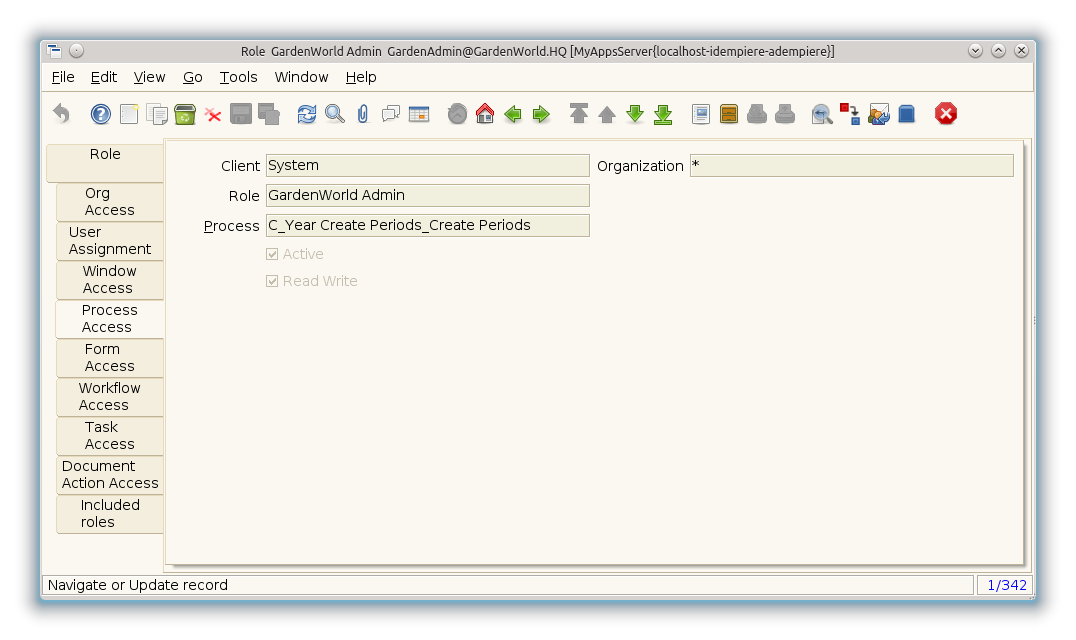Toggle the Read Write checkbox

(x=272, y=281)
